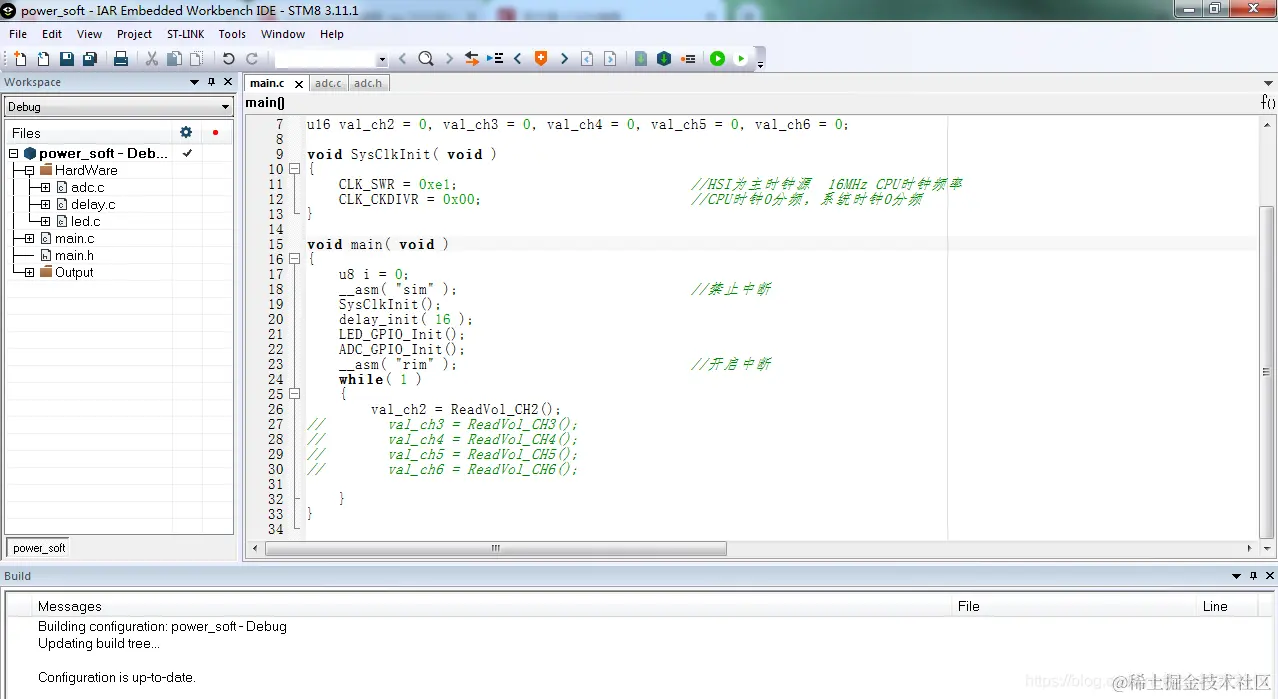Click the orange Replace arrows icon

472,59
